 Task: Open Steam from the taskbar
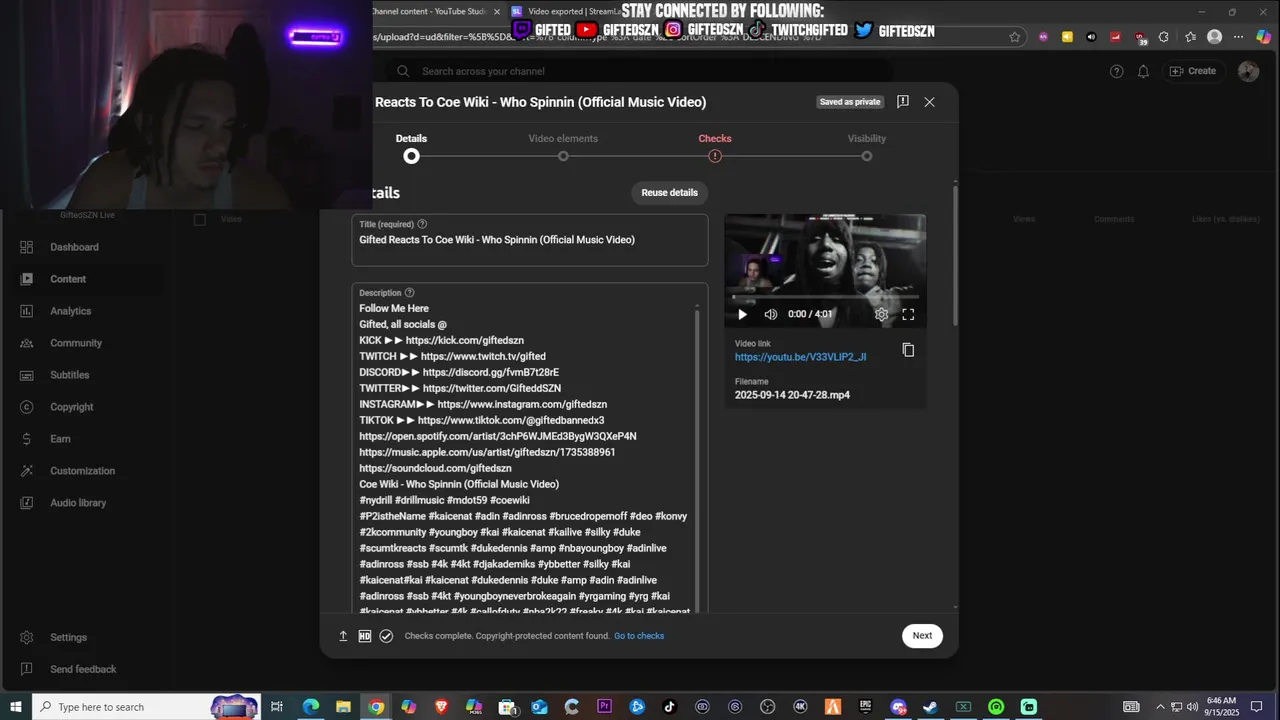[930, 707]
